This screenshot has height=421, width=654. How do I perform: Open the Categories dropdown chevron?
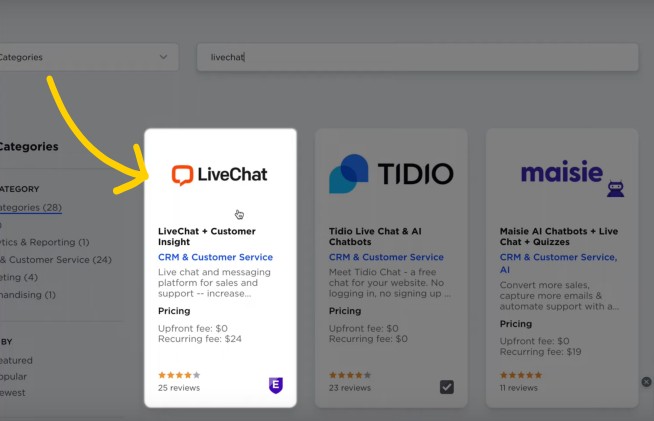(x=163, y=57)
